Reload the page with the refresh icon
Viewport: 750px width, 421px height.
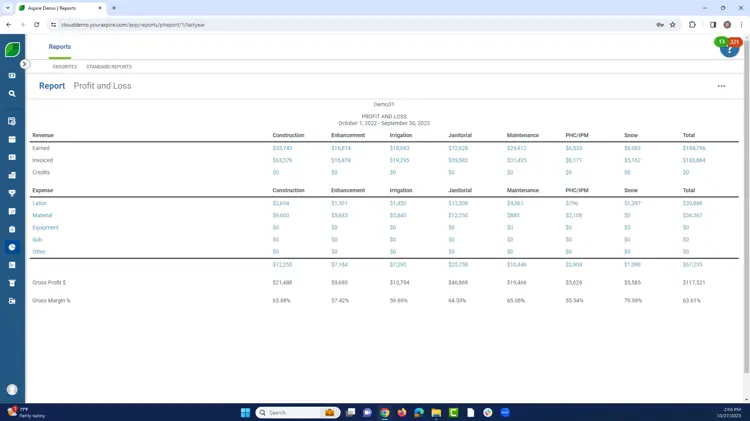tap(36, 25)
